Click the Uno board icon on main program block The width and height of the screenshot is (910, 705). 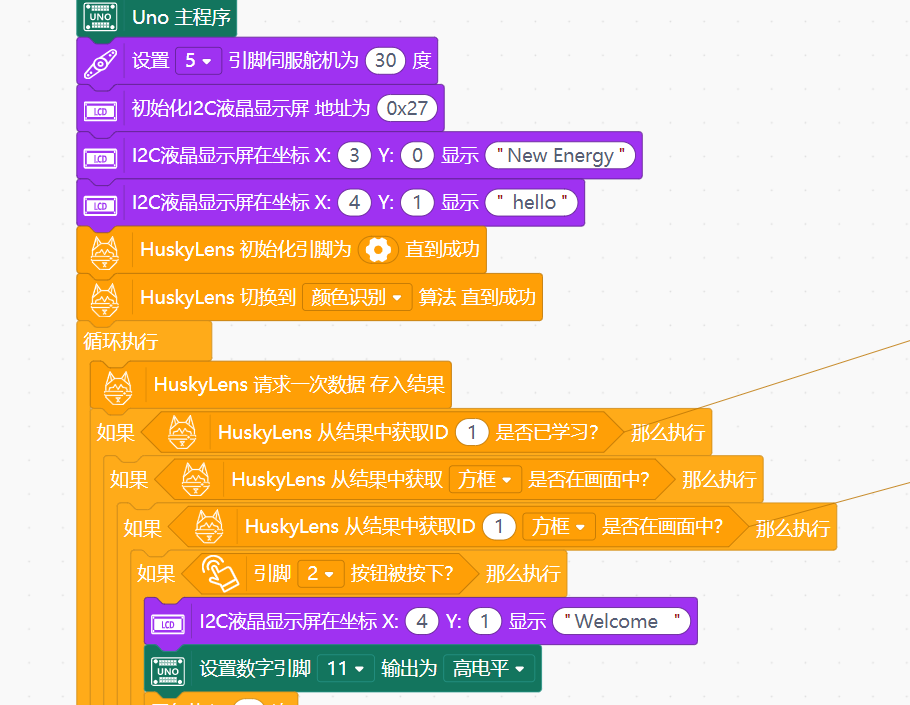tap(100, 18)
